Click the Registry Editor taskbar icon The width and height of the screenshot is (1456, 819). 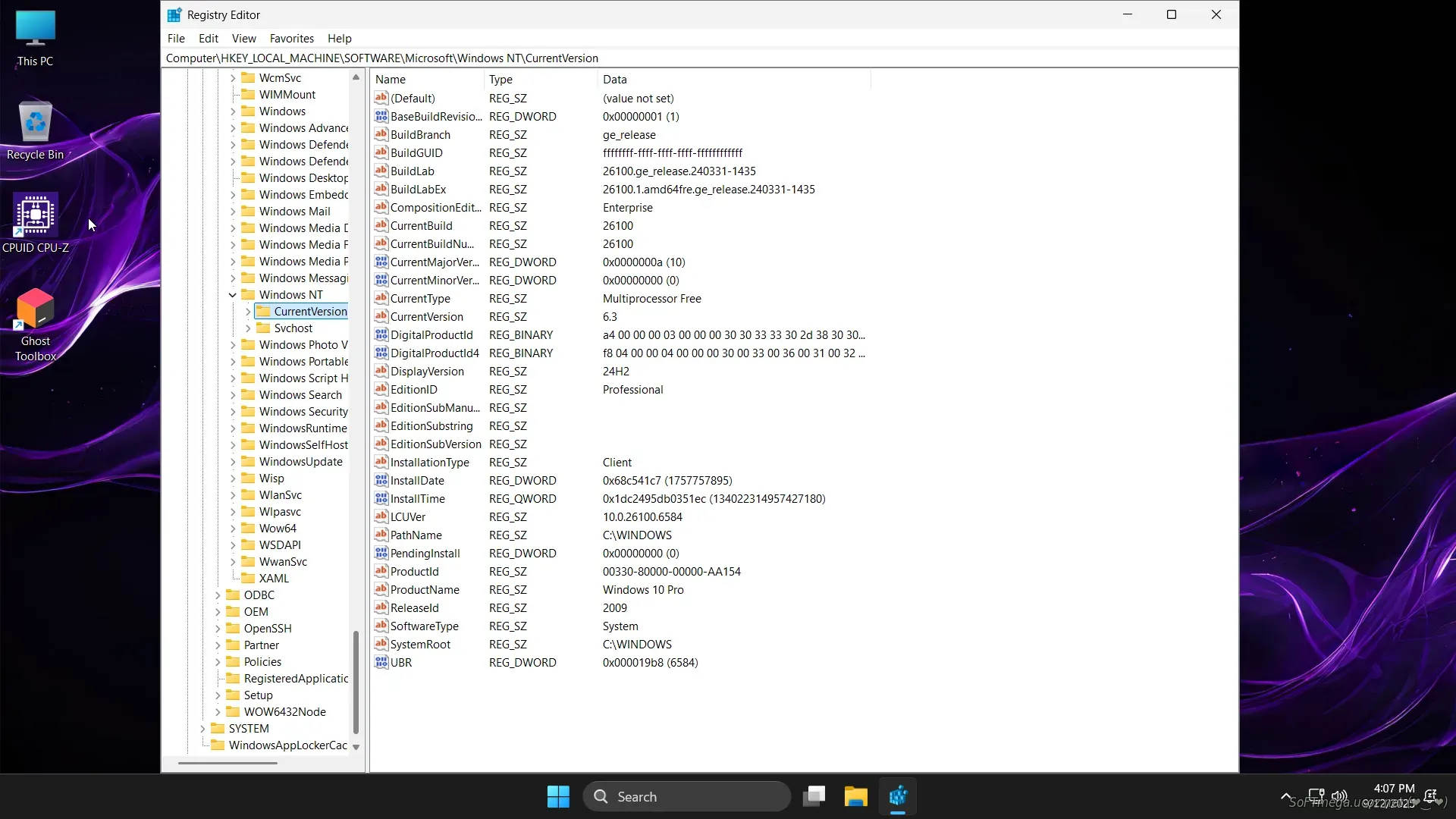[x=898, y=796]
